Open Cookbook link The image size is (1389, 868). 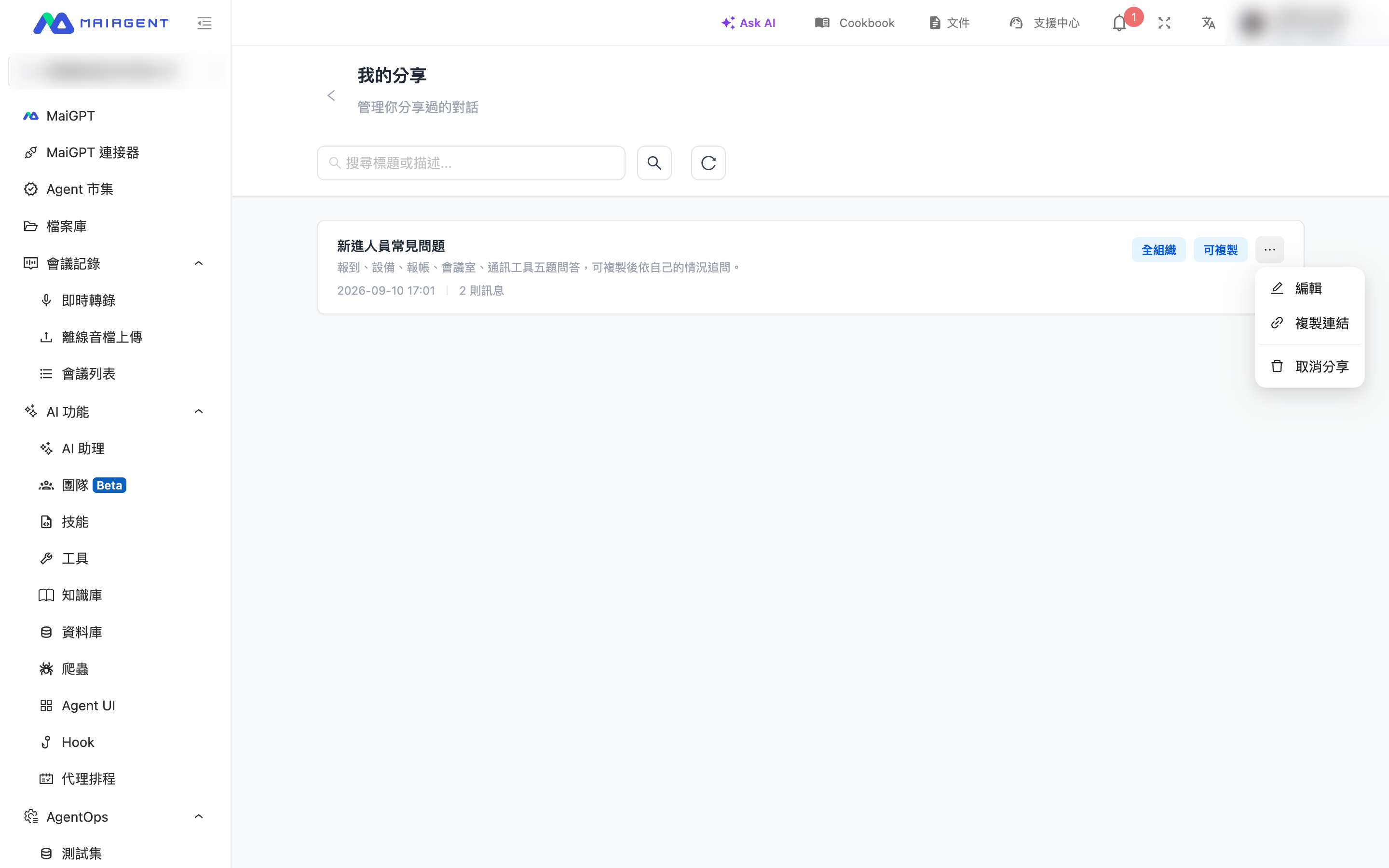(x=855, y=23)
